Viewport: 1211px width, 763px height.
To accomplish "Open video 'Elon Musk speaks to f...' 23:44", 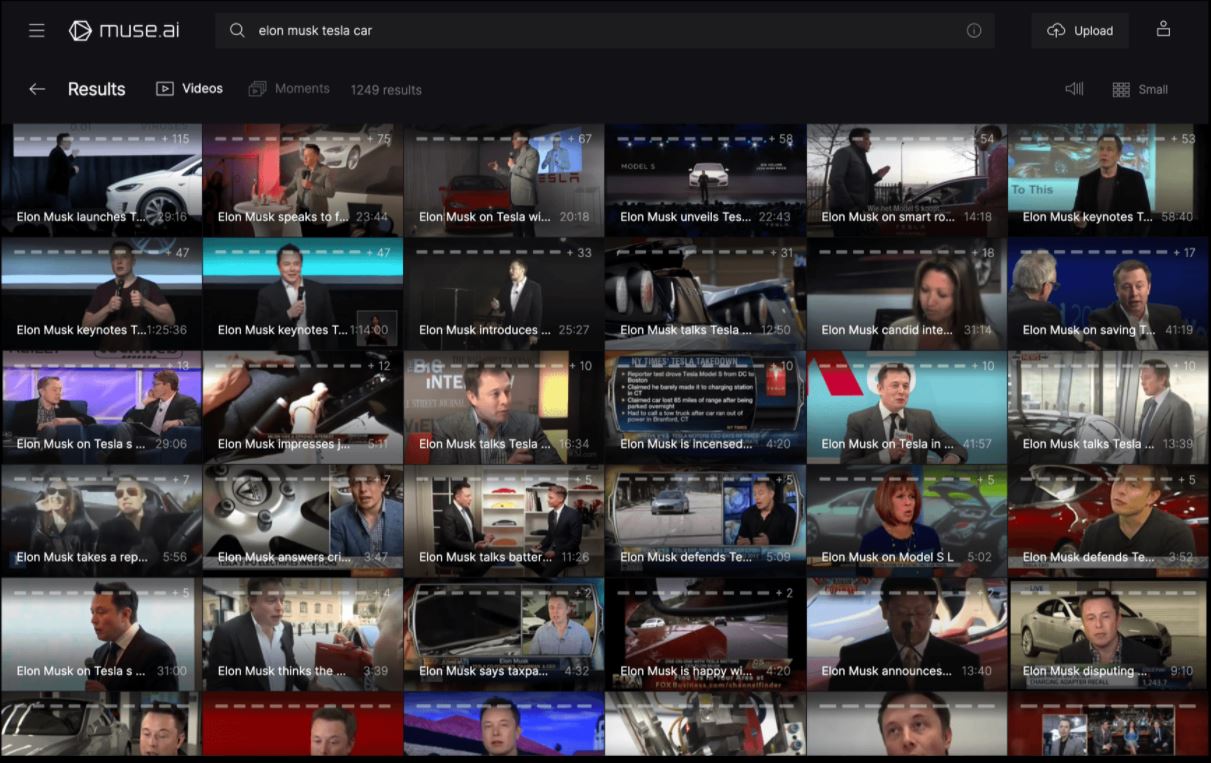I will pos(302,180).
